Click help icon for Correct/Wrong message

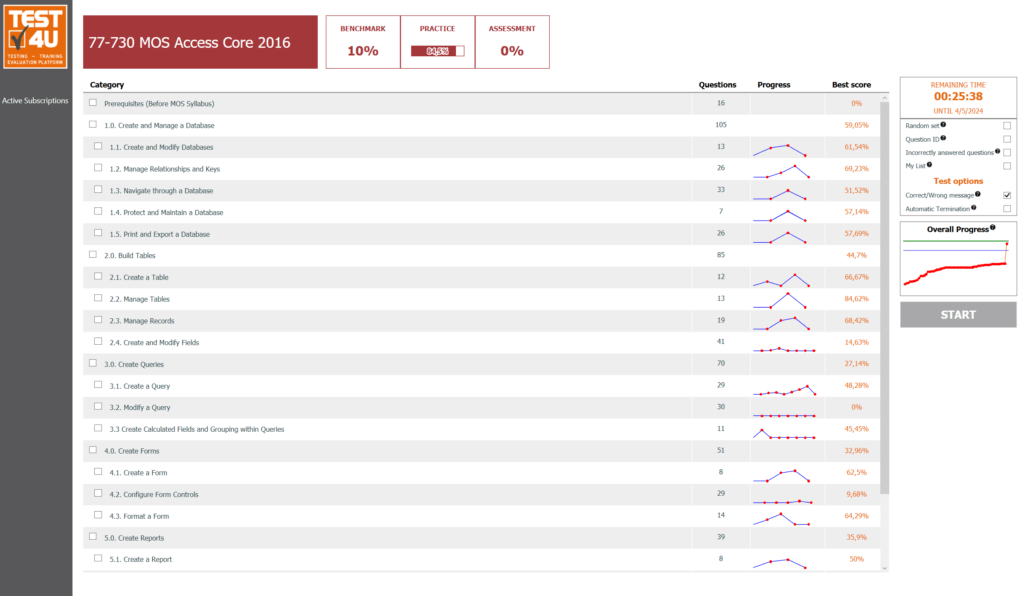click(977, 194)
